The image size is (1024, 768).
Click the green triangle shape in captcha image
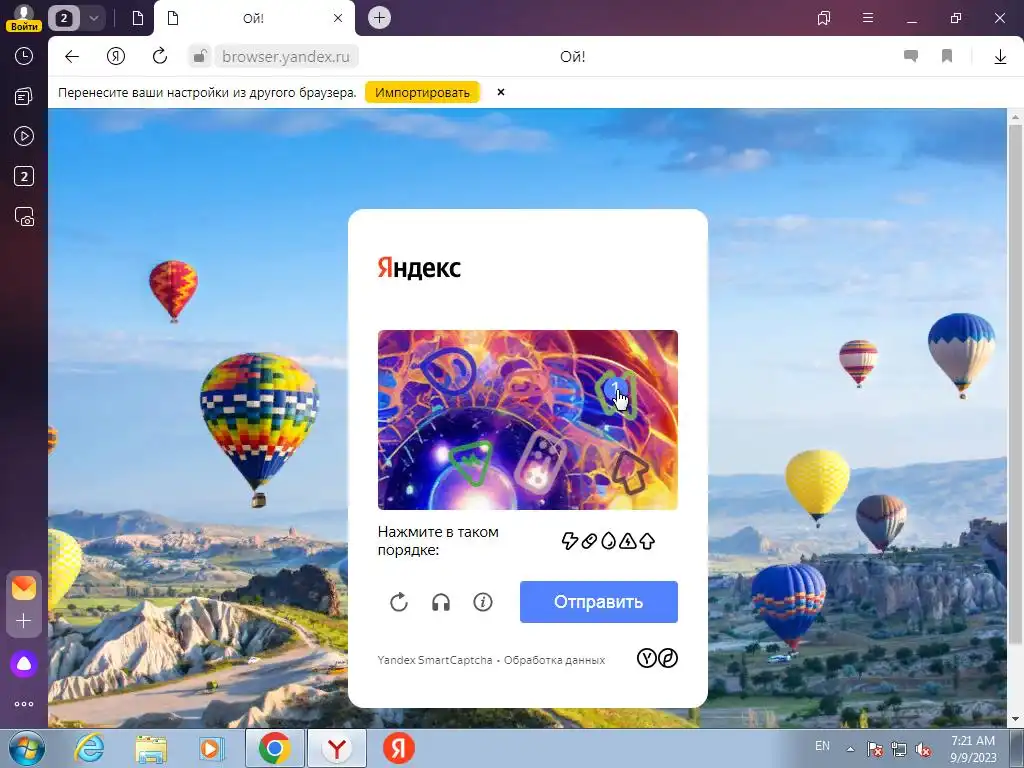click(x=472, y=462)
